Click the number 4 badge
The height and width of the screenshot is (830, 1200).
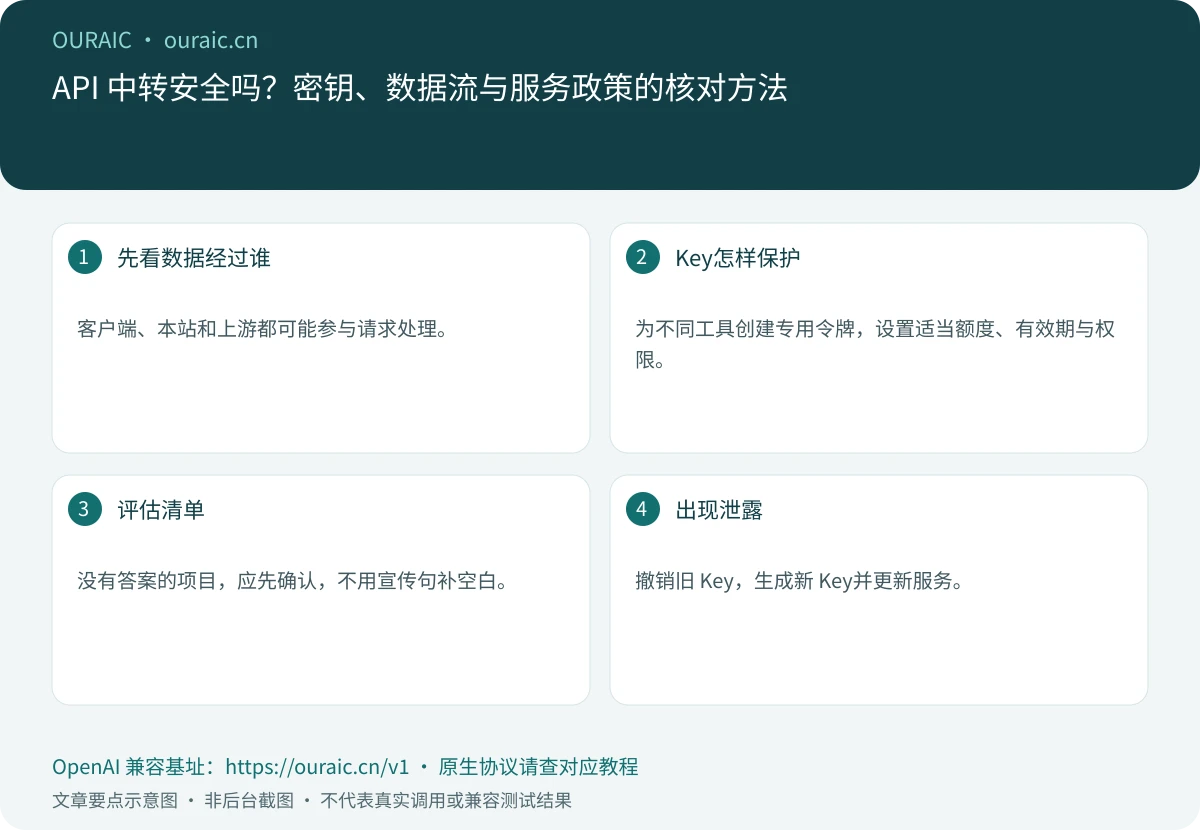pos(642,509)
